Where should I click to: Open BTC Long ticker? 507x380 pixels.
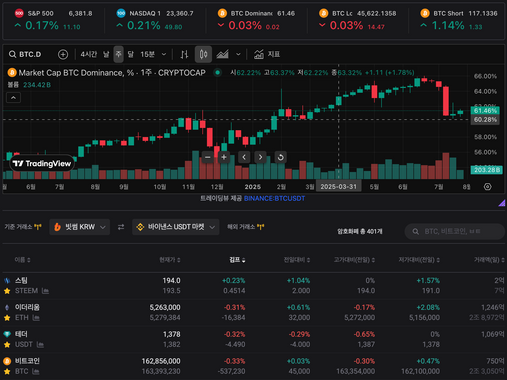pyautogui.click(x=357, y=20)
